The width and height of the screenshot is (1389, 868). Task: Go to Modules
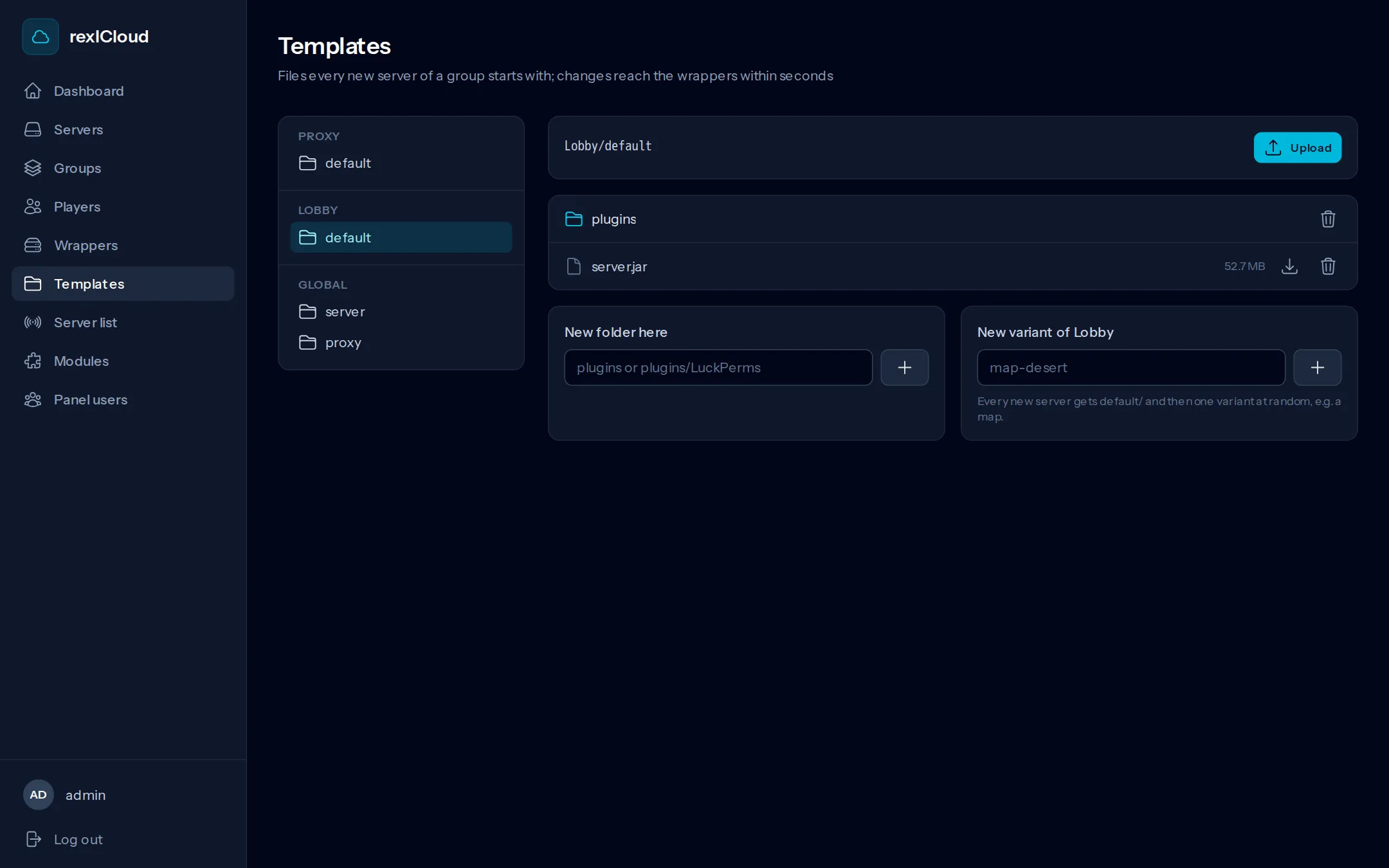[x=123, y=361]
